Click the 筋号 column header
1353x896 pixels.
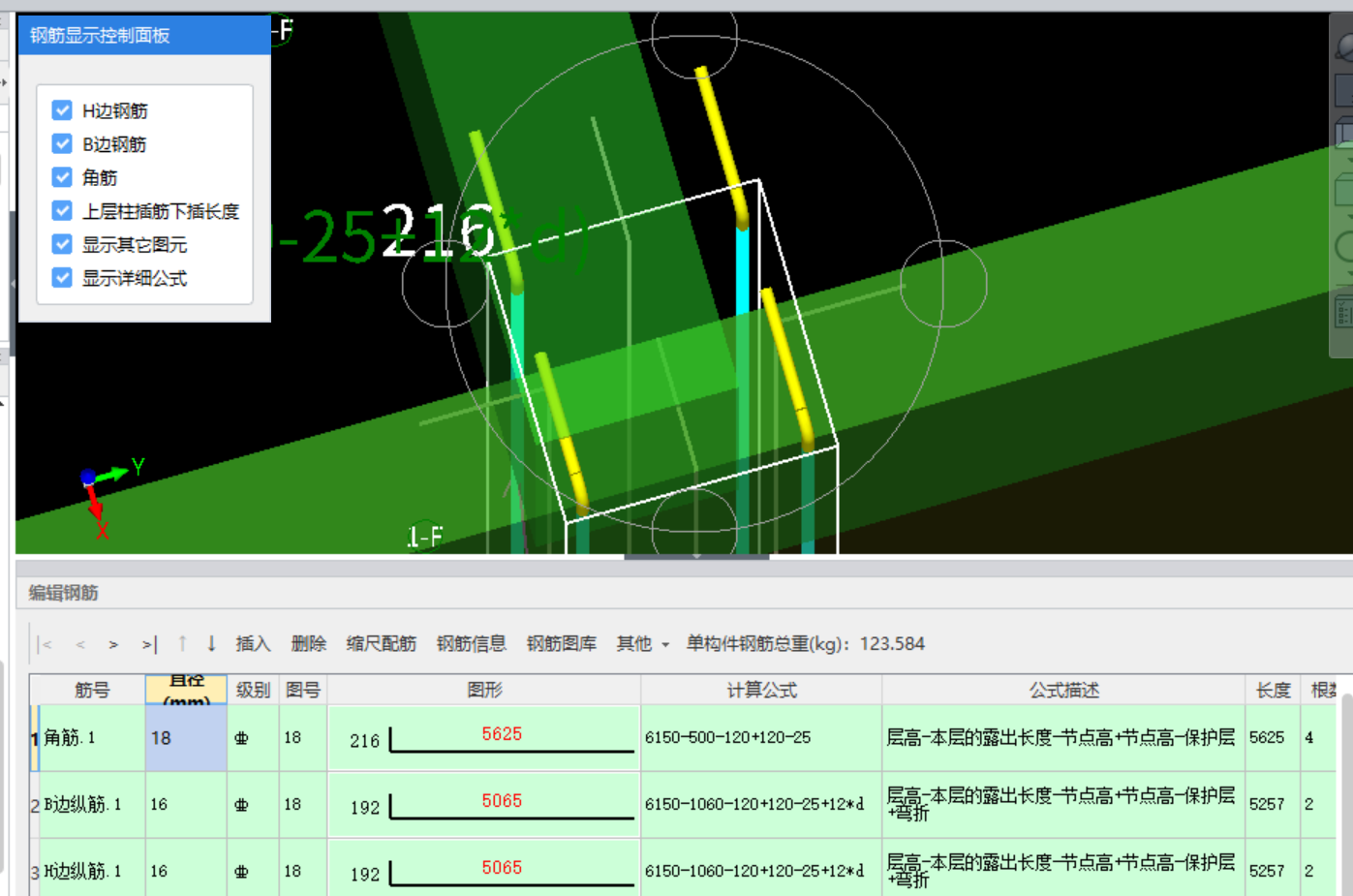(92, 690)
